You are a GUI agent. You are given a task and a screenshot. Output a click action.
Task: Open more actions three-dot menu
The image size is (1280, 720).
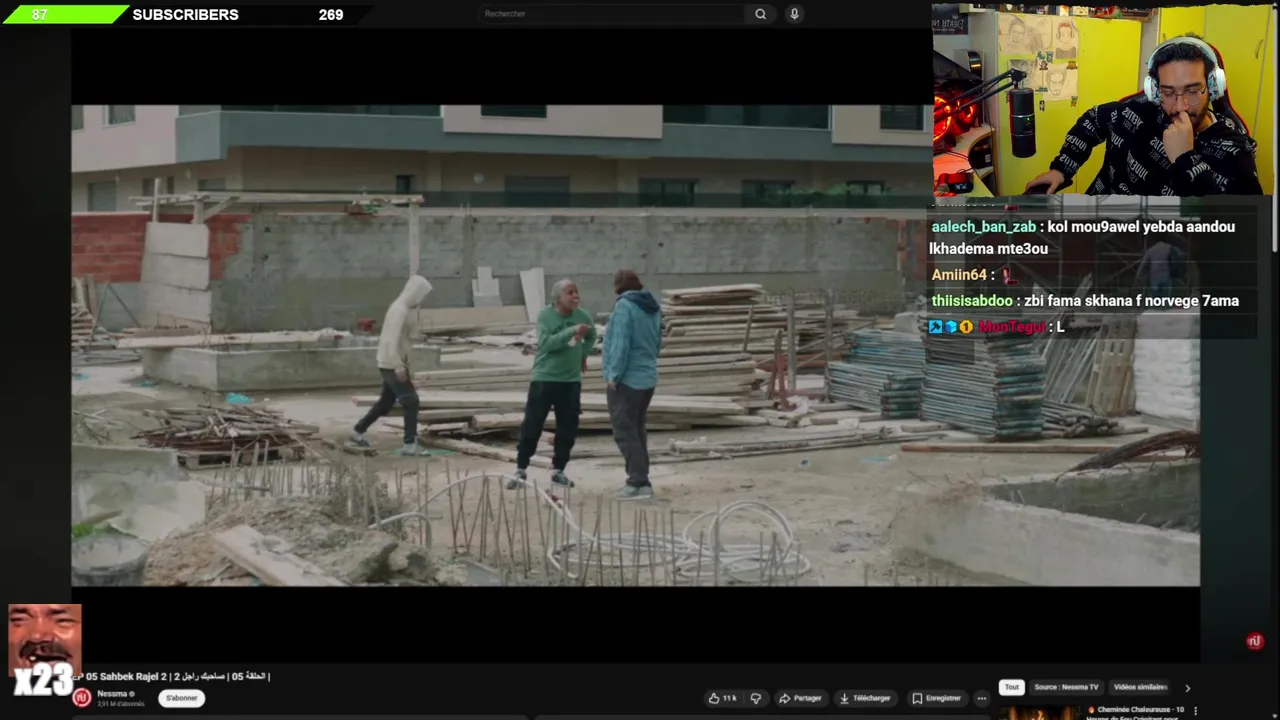pos(982,698)
